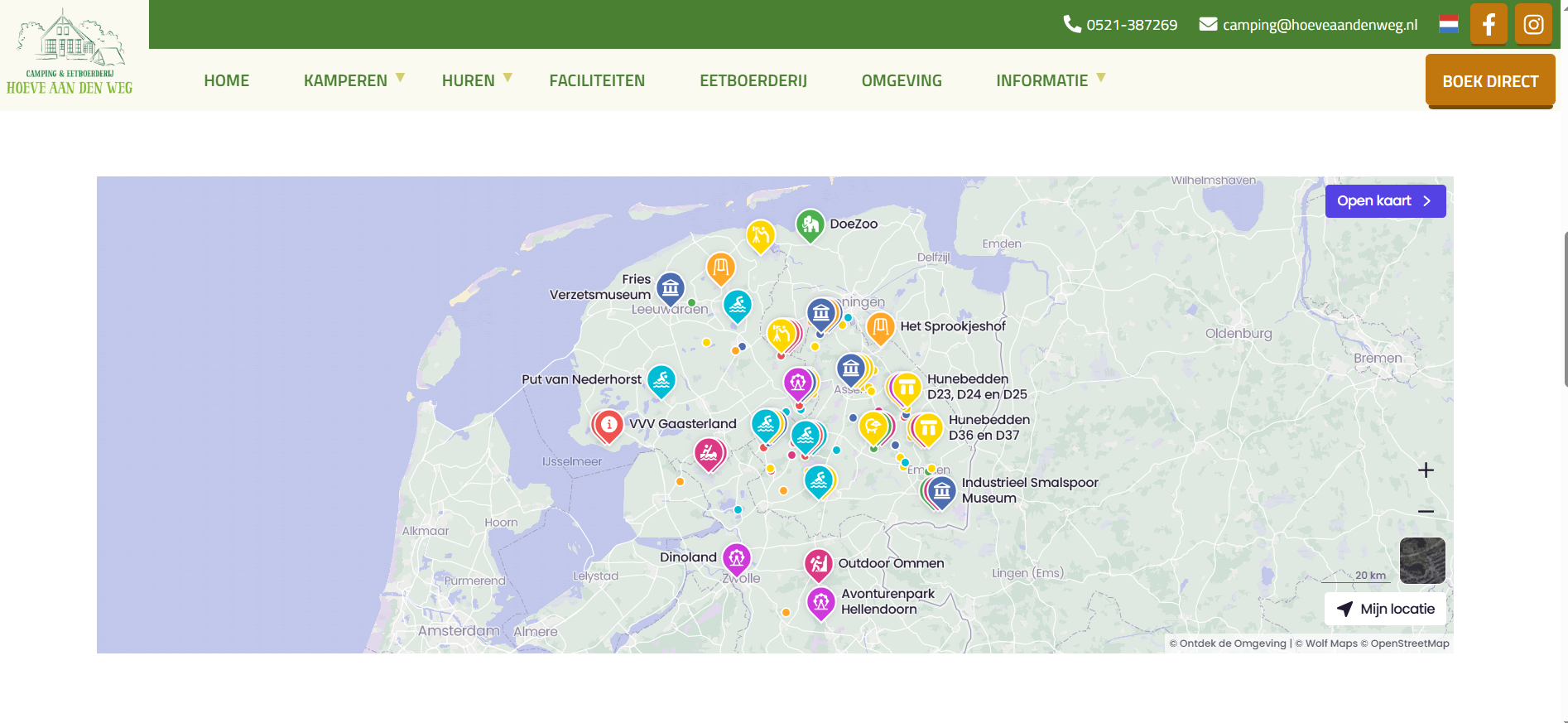This screenshot has height=723, width=1568.
Task: Select the Outdoor Ommen marker
Action: 818,564
